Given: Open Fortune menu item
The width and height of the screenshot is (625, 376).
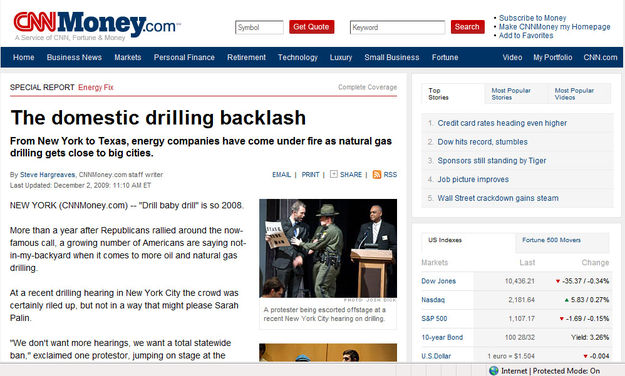Looking at the screenshot, I should pos(445,57).
